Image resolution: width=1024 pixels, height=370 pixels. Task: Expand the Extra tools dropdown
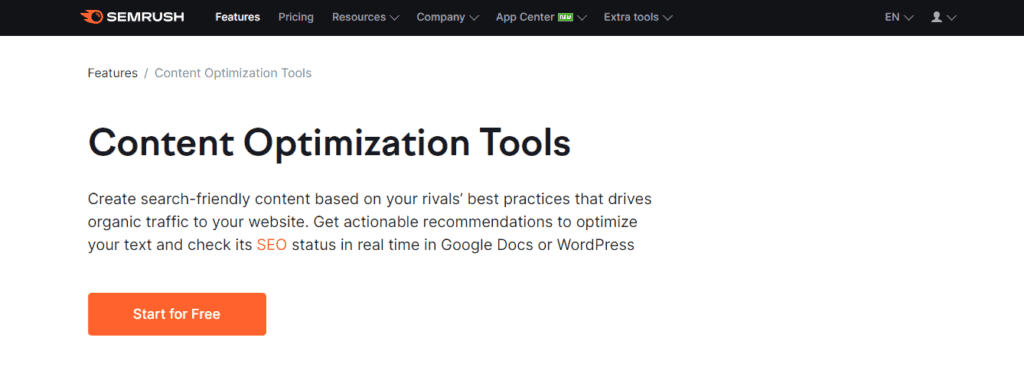(x=637, y=18)
